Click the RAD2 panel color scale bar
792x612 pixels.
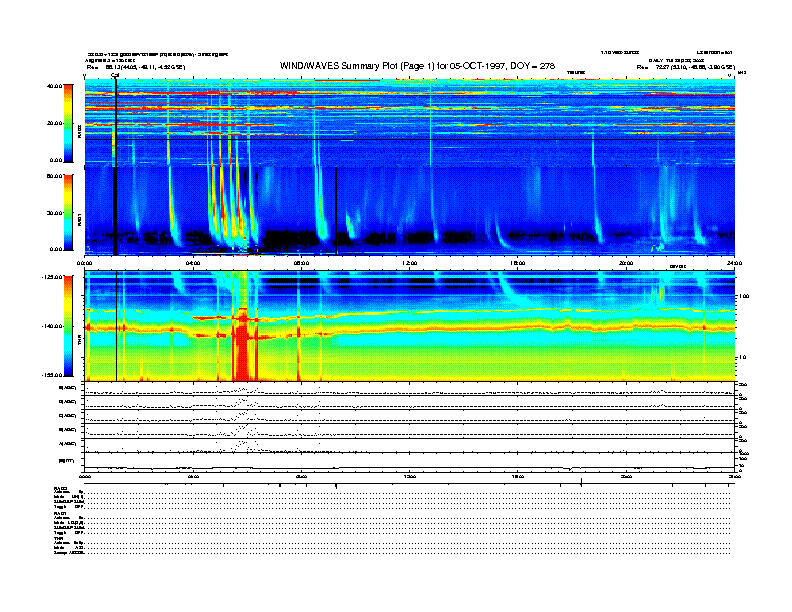pyautogui.click(x=68, y=123)
